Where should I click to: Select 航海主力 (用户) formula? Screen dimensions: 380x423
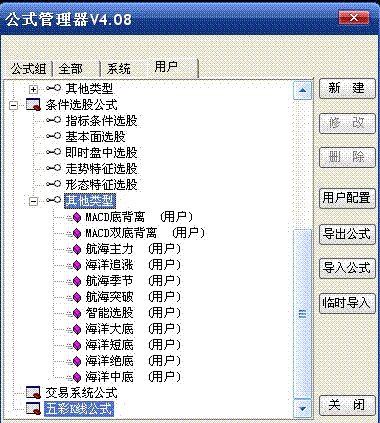pos(133,249)
